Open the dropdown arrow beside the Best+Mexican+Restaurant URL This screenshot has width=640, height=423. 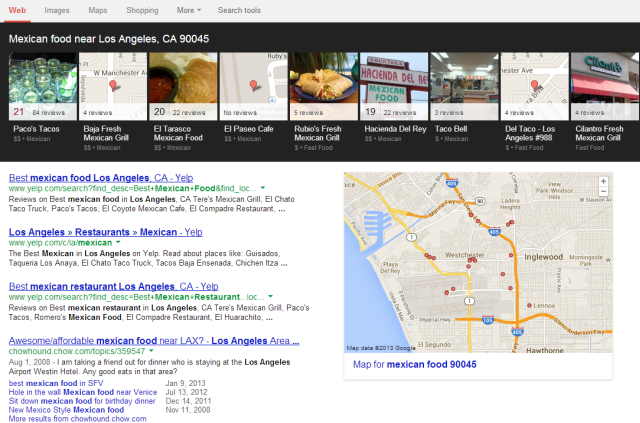coord(270,296)
